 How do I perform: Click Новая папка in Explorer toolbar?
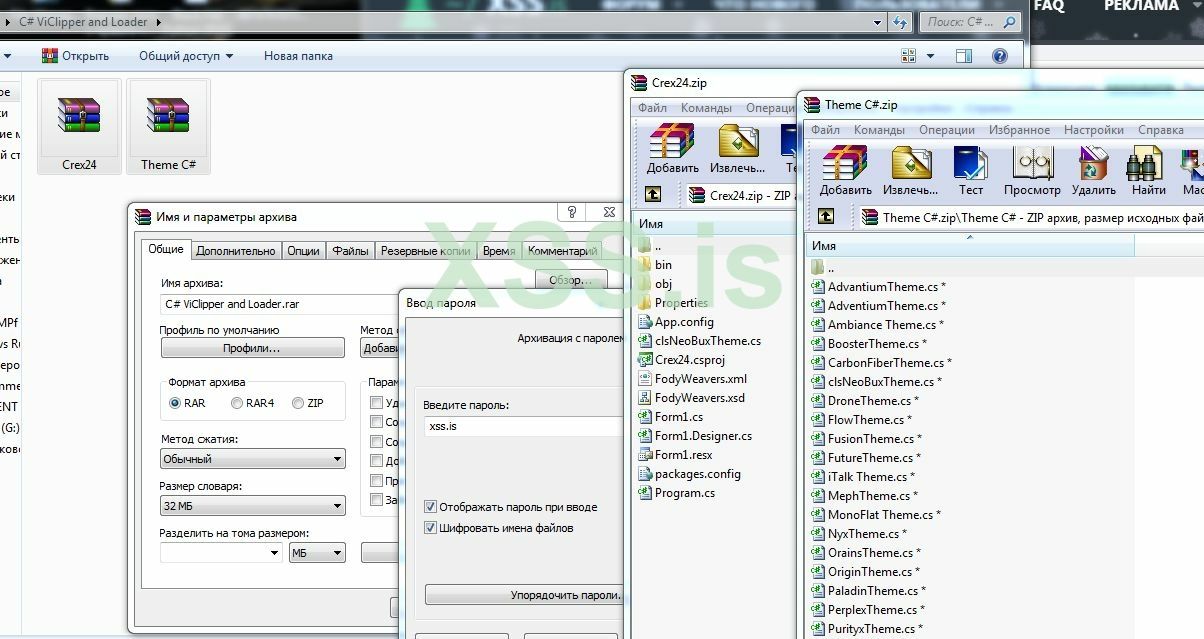point(298,56)
